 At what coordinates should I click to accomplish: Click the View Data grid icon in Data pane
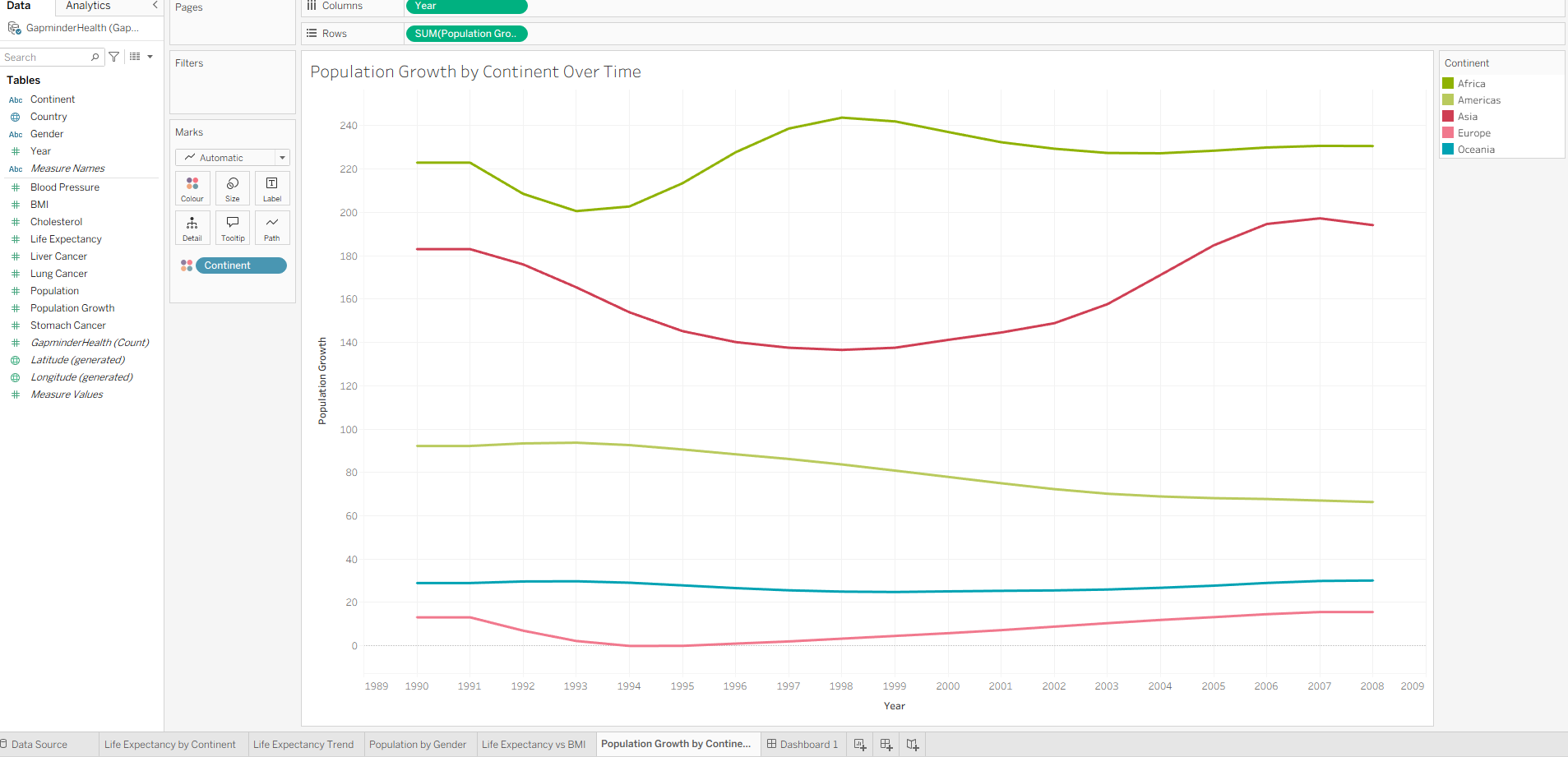pos(134,56)
